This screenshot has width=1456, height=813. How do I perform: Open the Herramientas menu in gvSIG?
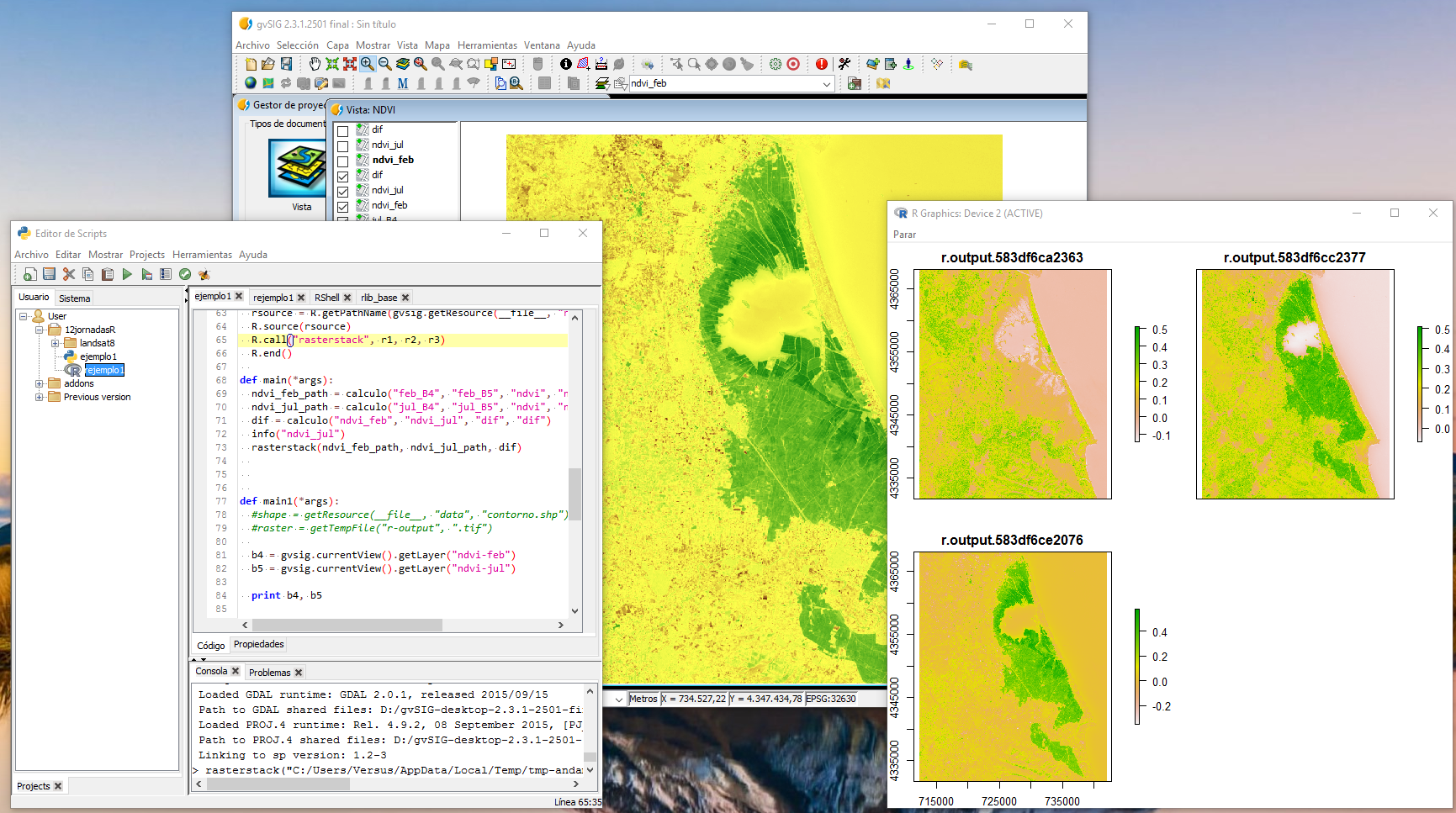[487, 45]
